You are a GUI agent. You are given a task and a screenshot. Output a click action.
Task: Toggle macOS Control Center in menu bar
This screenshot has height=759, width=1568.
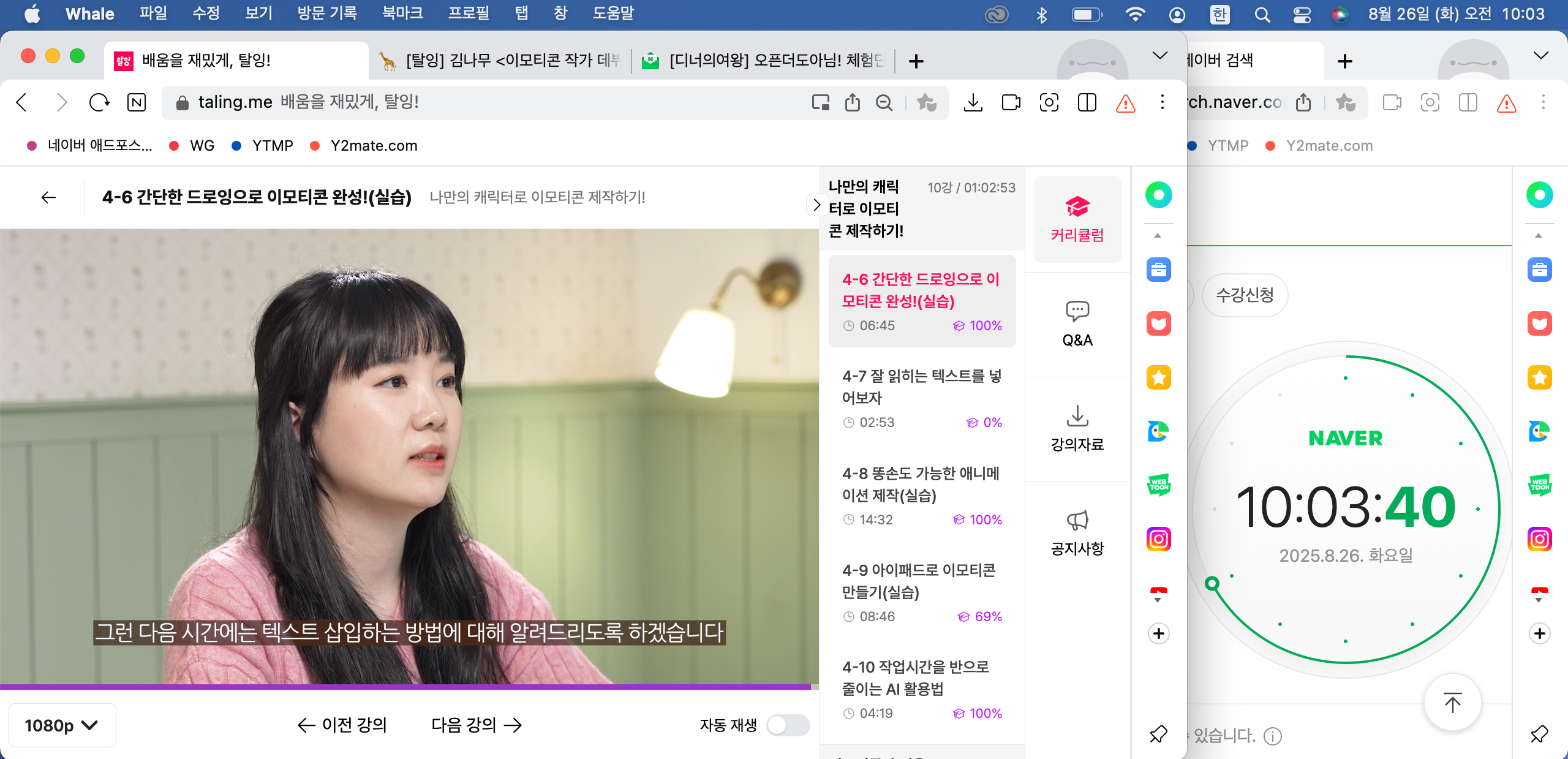pos(1302,14)
